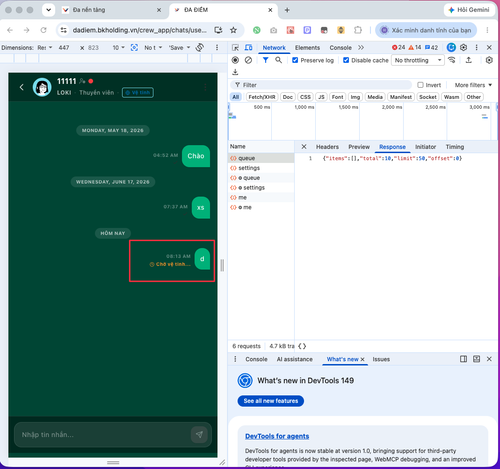Open network conditions wifi icon

(x=452, y=60)
